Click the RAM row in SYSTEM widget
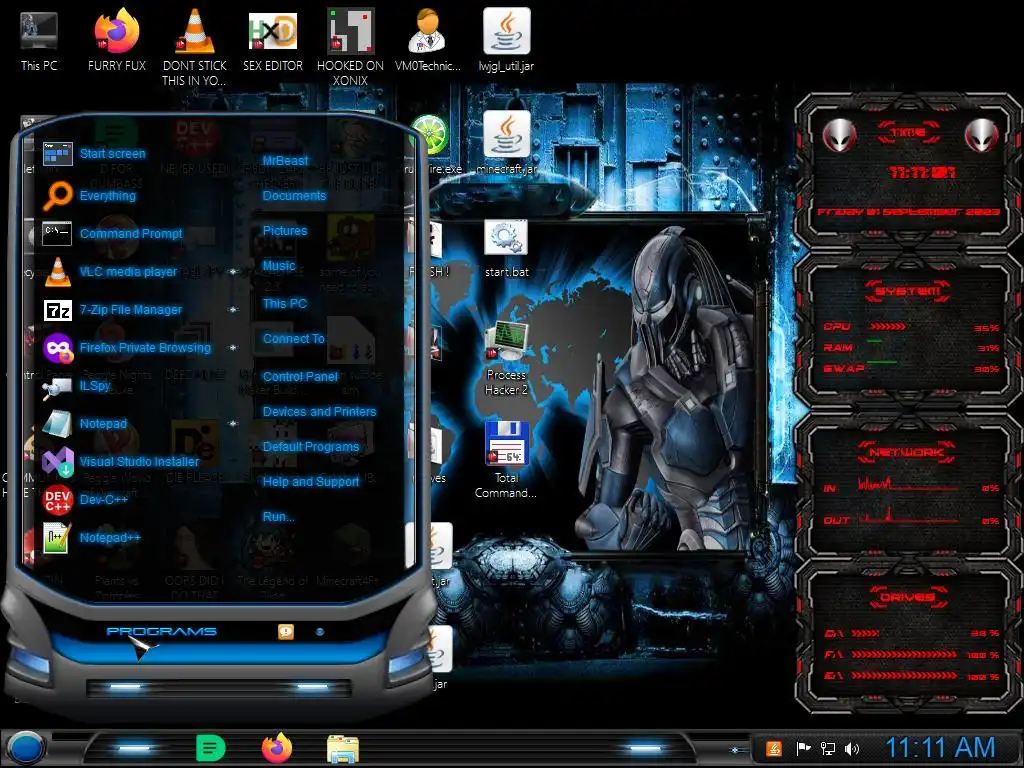This screenshot has width=1024, height=768. coord(911,347)
